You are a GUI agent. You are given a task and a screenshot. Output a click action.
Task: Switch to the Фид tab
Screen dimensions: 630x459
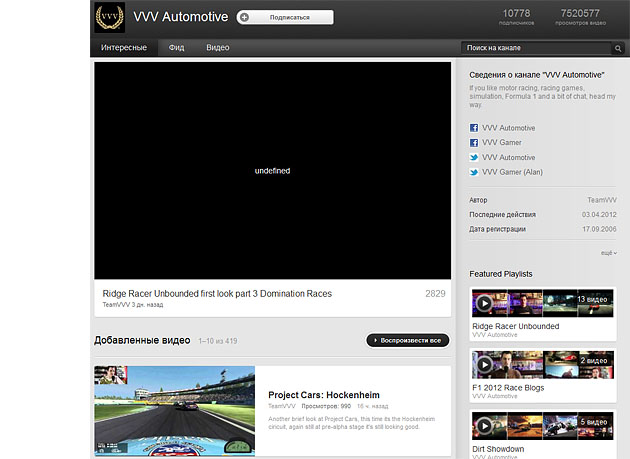tap(176, 48)
